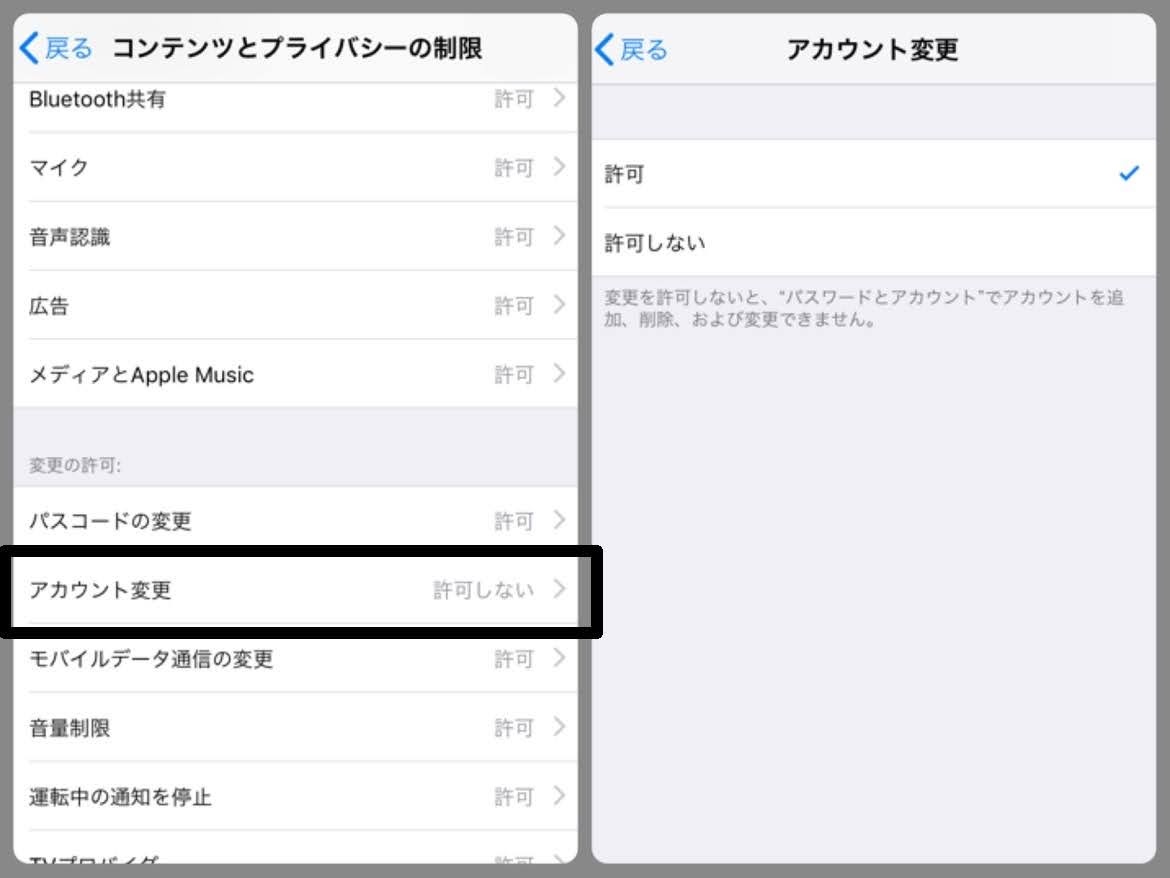This screenshot has width=1170, height=878.
Task: Select the 許可しない option
Action: pos(874,242)
